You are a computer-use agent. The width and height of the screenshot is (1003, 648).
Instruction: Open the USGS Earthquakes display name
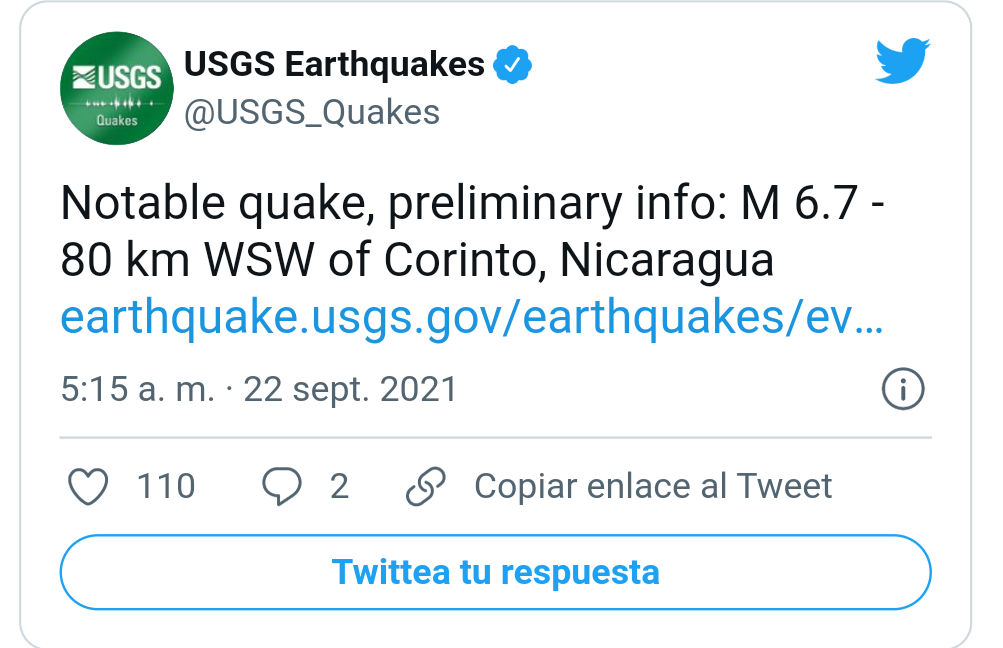(335, 64)
